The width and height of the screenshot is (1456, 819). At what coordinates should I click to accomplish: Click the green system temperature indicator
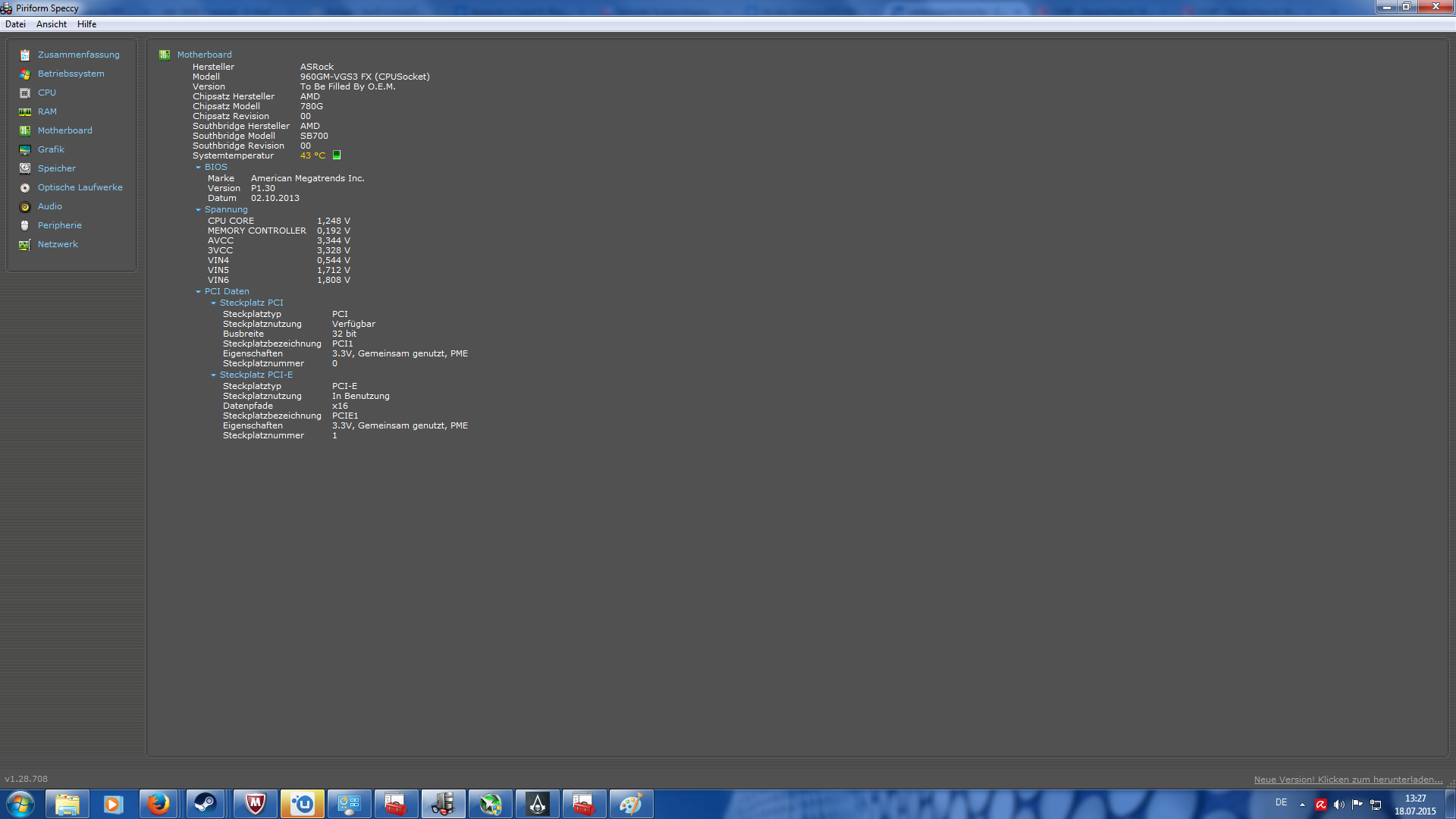click(337, 155)
